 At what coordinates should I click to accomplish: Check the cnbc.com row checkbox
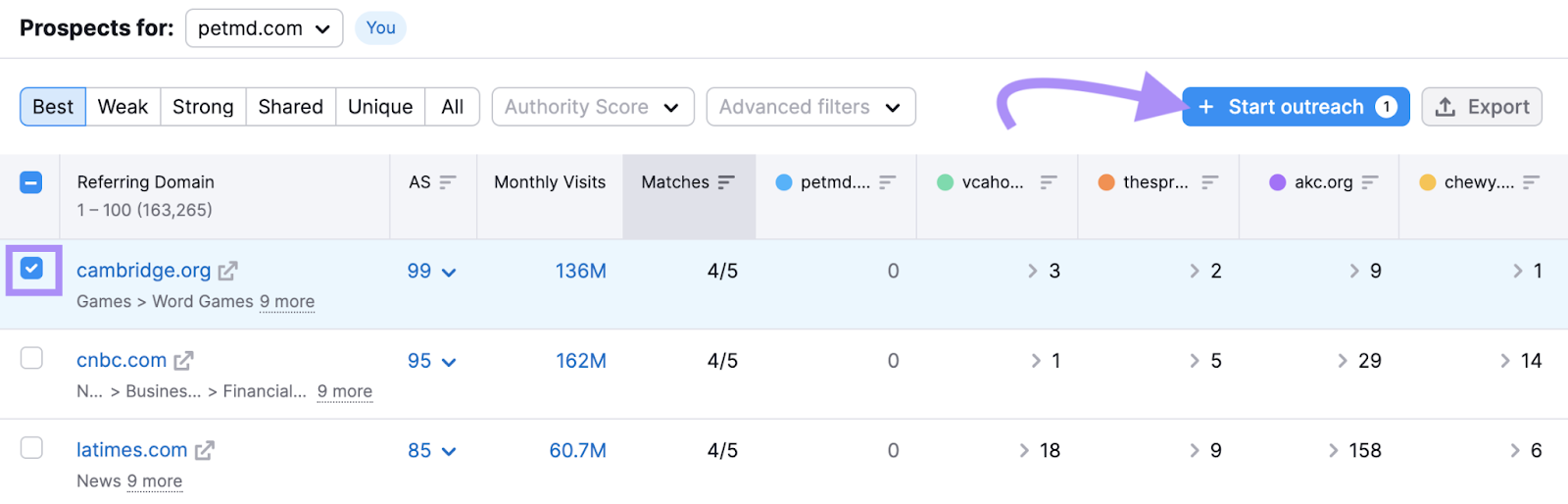31,358
